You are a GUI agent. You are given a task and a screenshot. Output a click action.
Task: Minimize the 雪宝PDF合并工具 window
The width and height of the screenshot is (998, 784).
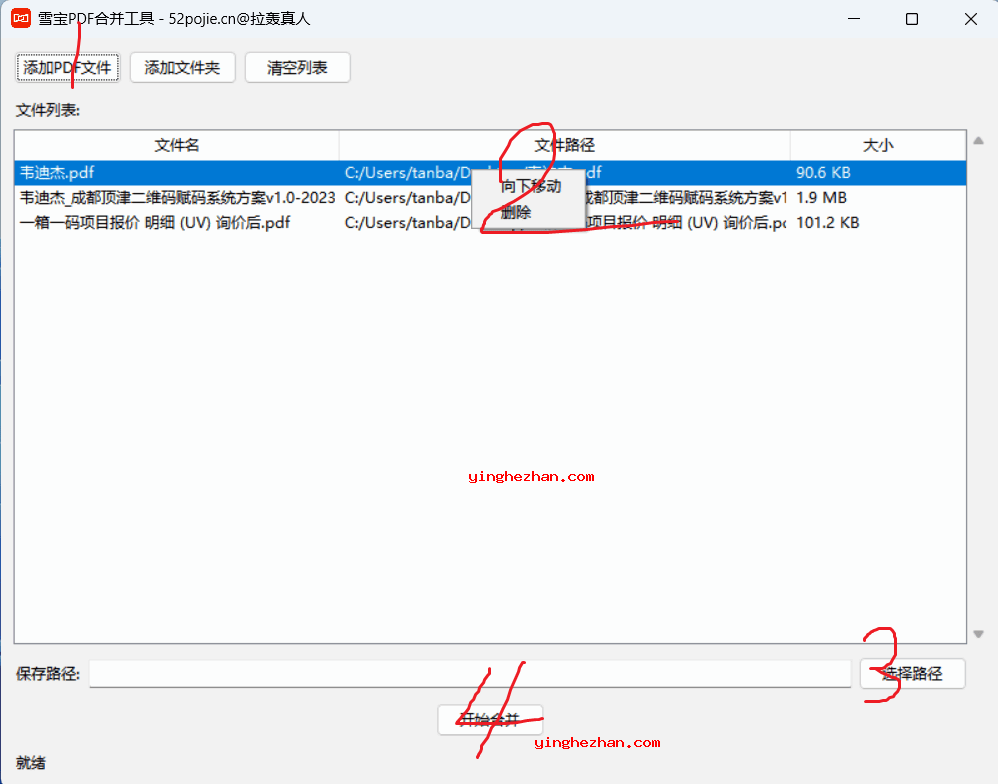tap(854, 19)
